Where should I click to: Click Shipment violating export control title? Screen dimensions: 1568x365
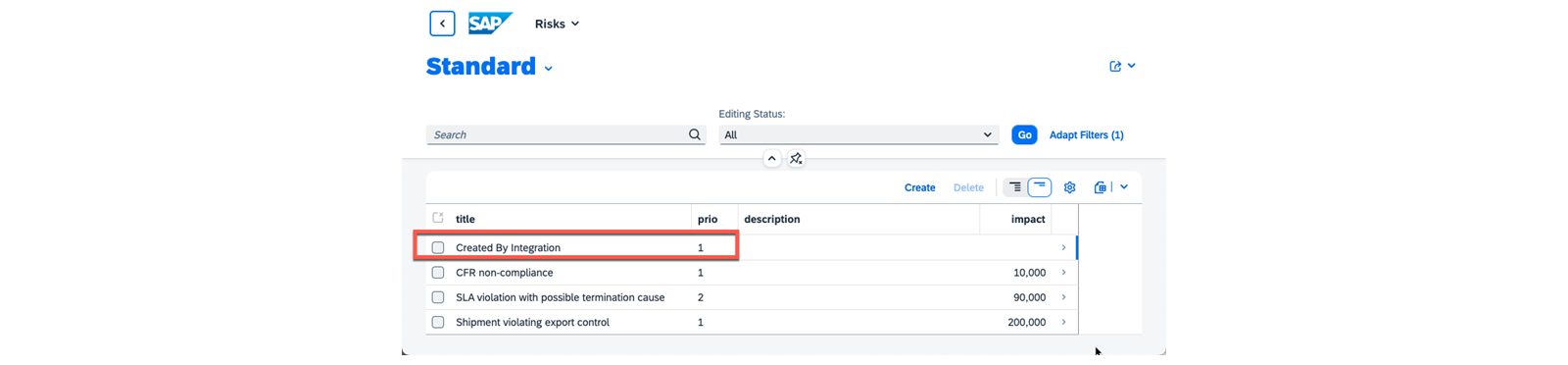pyautogui.click(x=532, y=322)
